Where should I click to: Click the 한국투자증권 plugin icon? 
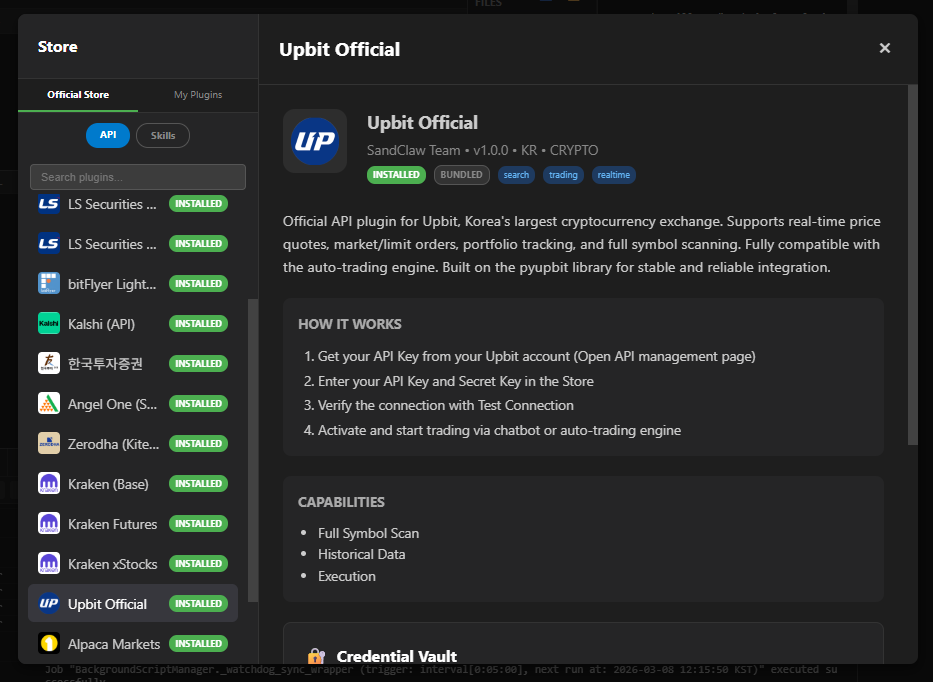coord(49,363)
